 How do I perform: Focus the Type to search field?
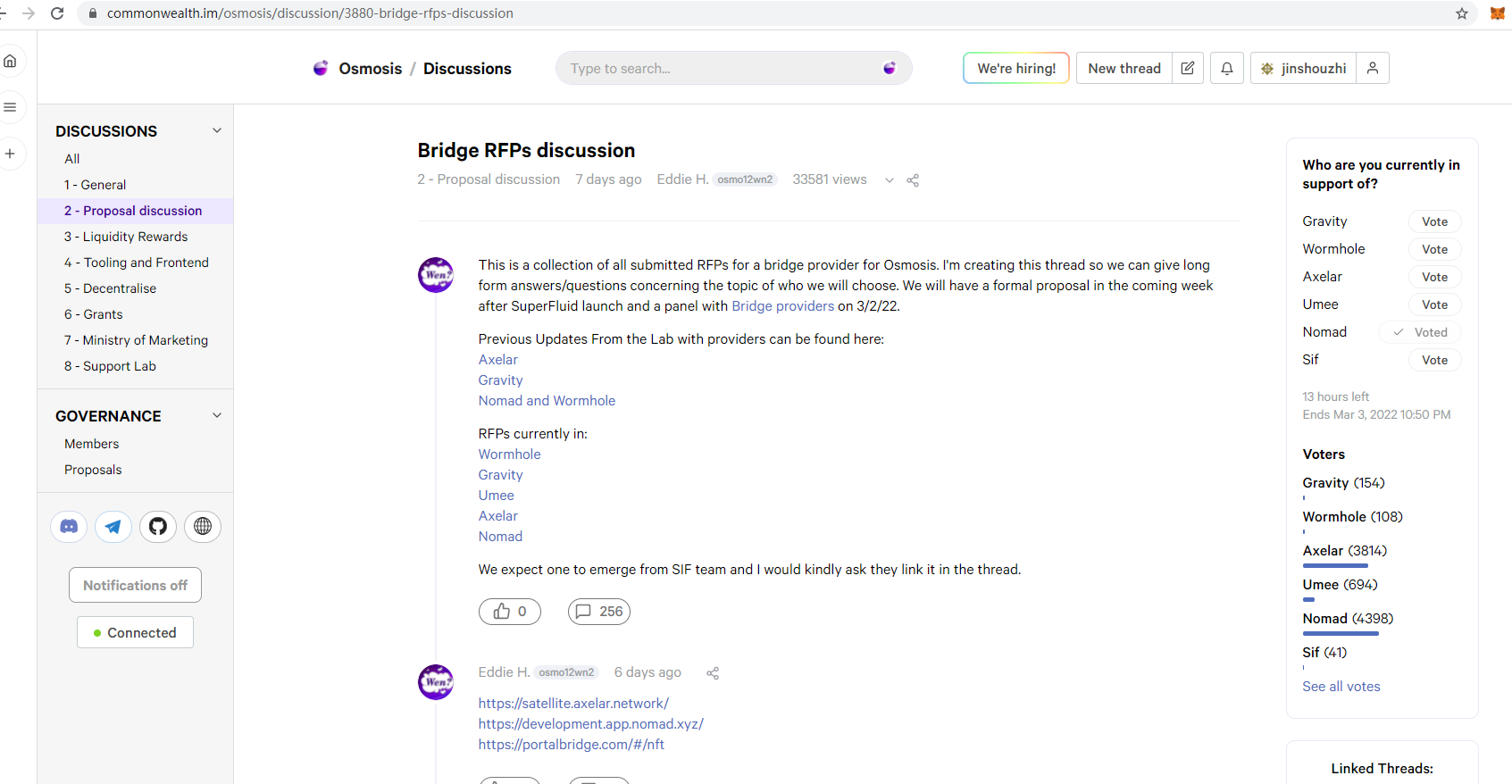pyautogui.click(x=733, y=68)
